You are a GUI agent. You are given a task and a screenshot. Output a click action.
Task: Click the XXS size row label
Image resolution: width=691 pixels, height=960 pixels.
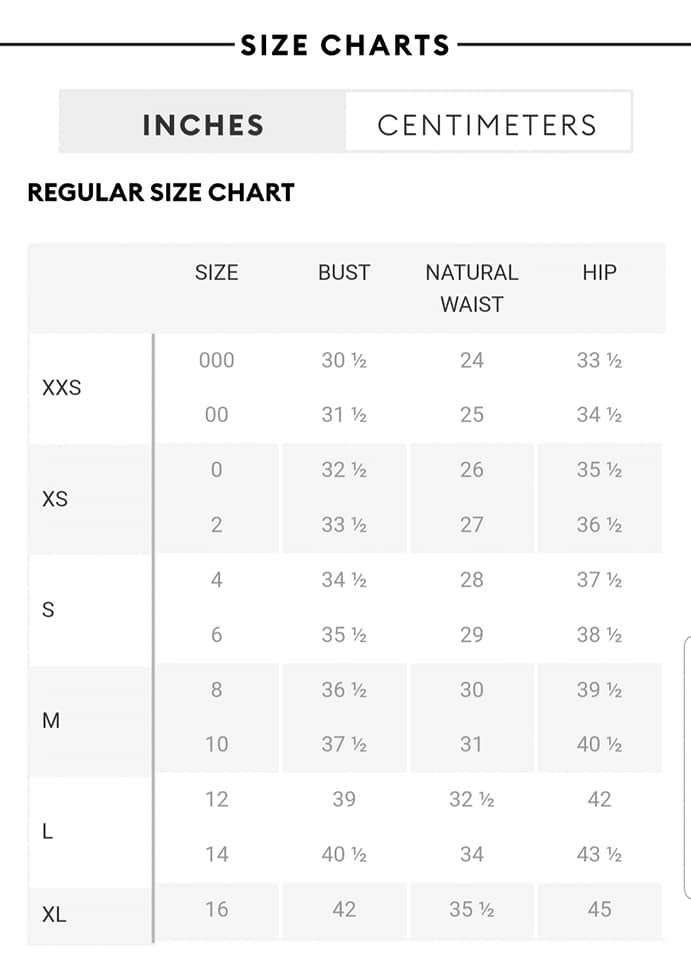click(x=62, y=388)
